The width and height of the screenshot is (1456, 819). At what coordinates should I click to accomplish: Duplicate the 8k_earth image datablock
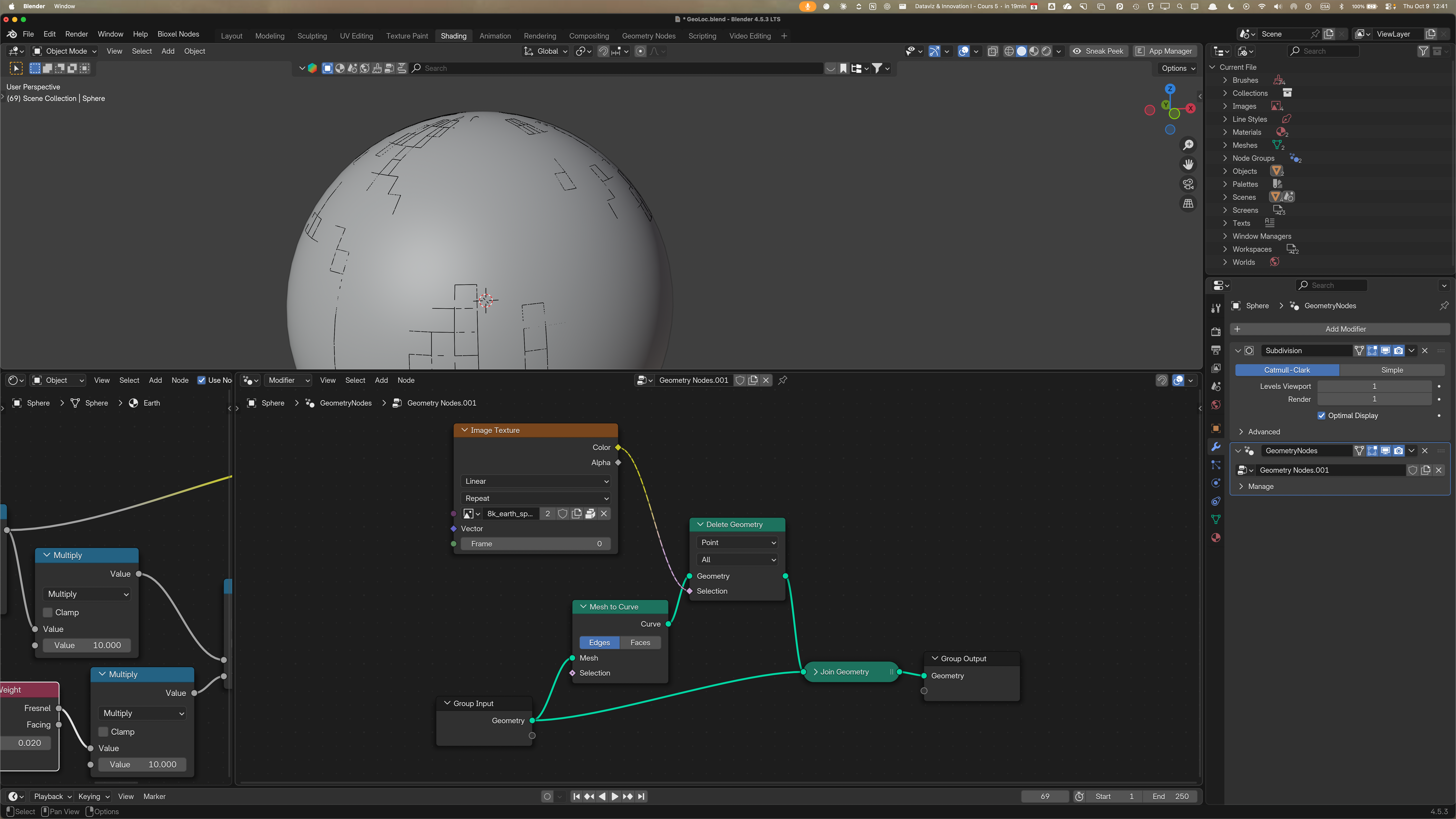click(x=577, y=514)
